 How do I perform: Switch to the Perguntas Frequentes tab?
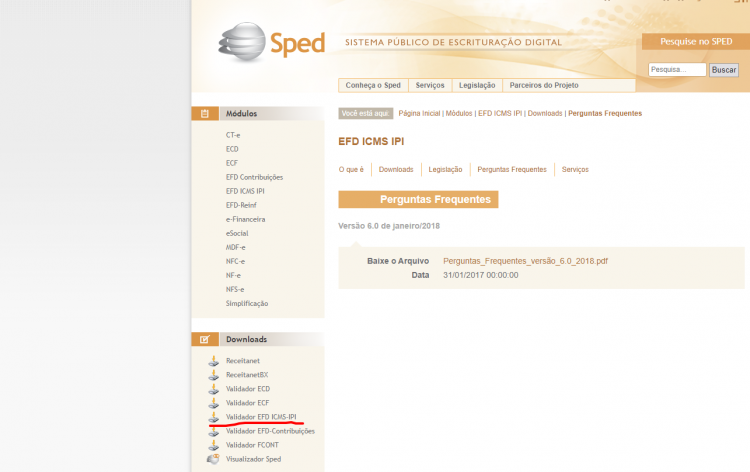(512, 169)
